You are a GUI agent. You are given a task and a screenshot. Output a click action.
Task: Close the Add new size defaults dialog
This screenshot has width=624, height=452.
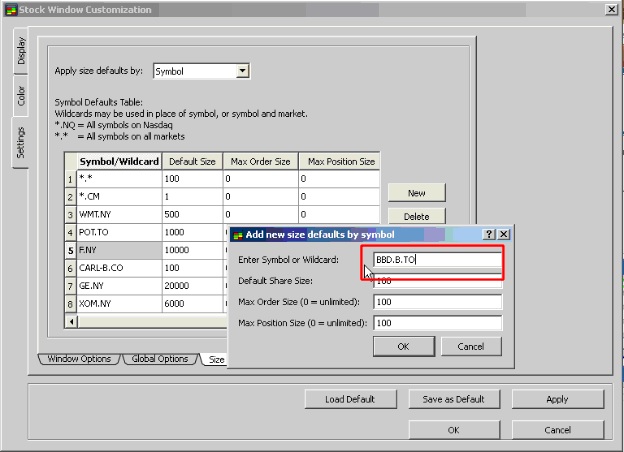point(504,234)
